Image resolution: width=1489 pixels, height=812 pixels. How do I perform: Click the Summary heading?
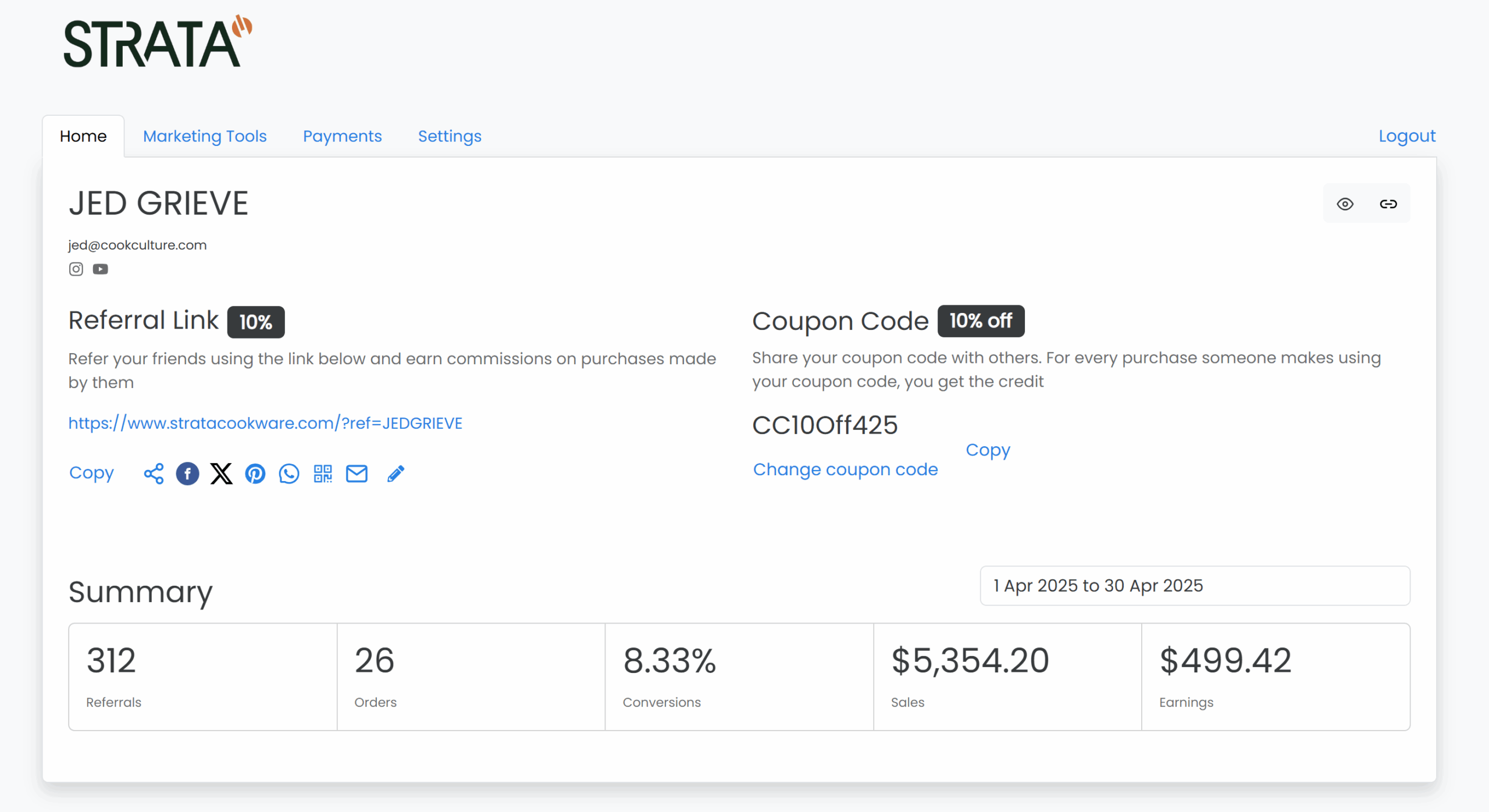[x=140, y=592]
